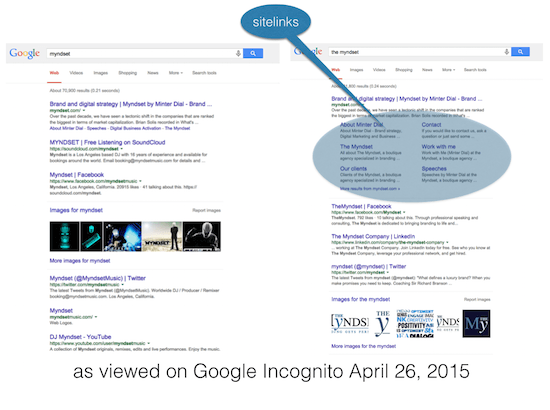Open the dropdown arrow next to myndset.com/ URL
The width and height of the screenshot is (550, 410).
(84, 110)
